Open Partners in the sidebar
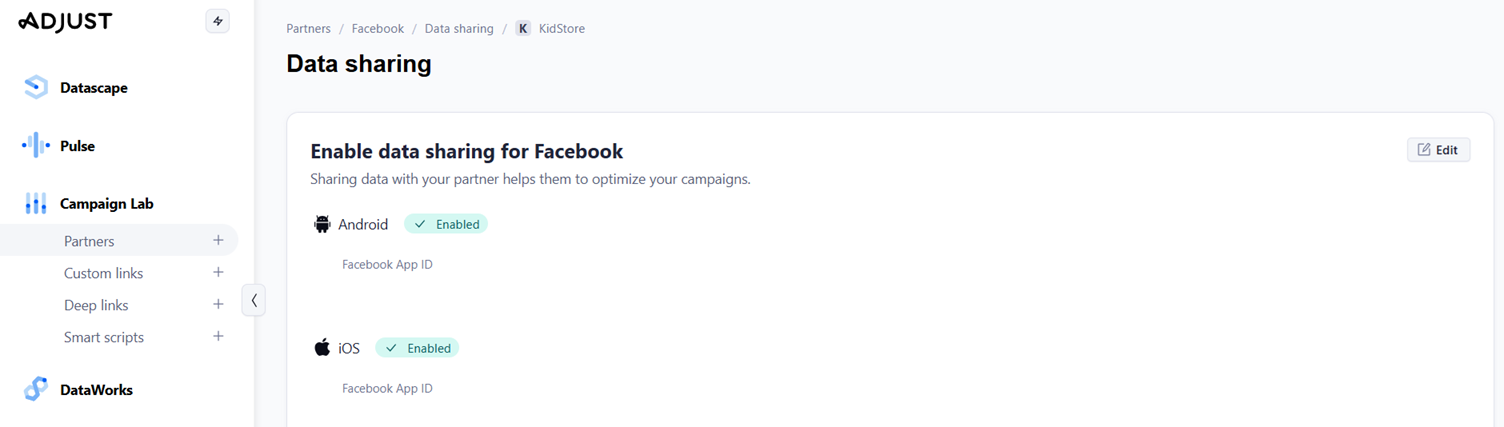Viewport: 1504px width, 427px height. [x=89, y=241]
